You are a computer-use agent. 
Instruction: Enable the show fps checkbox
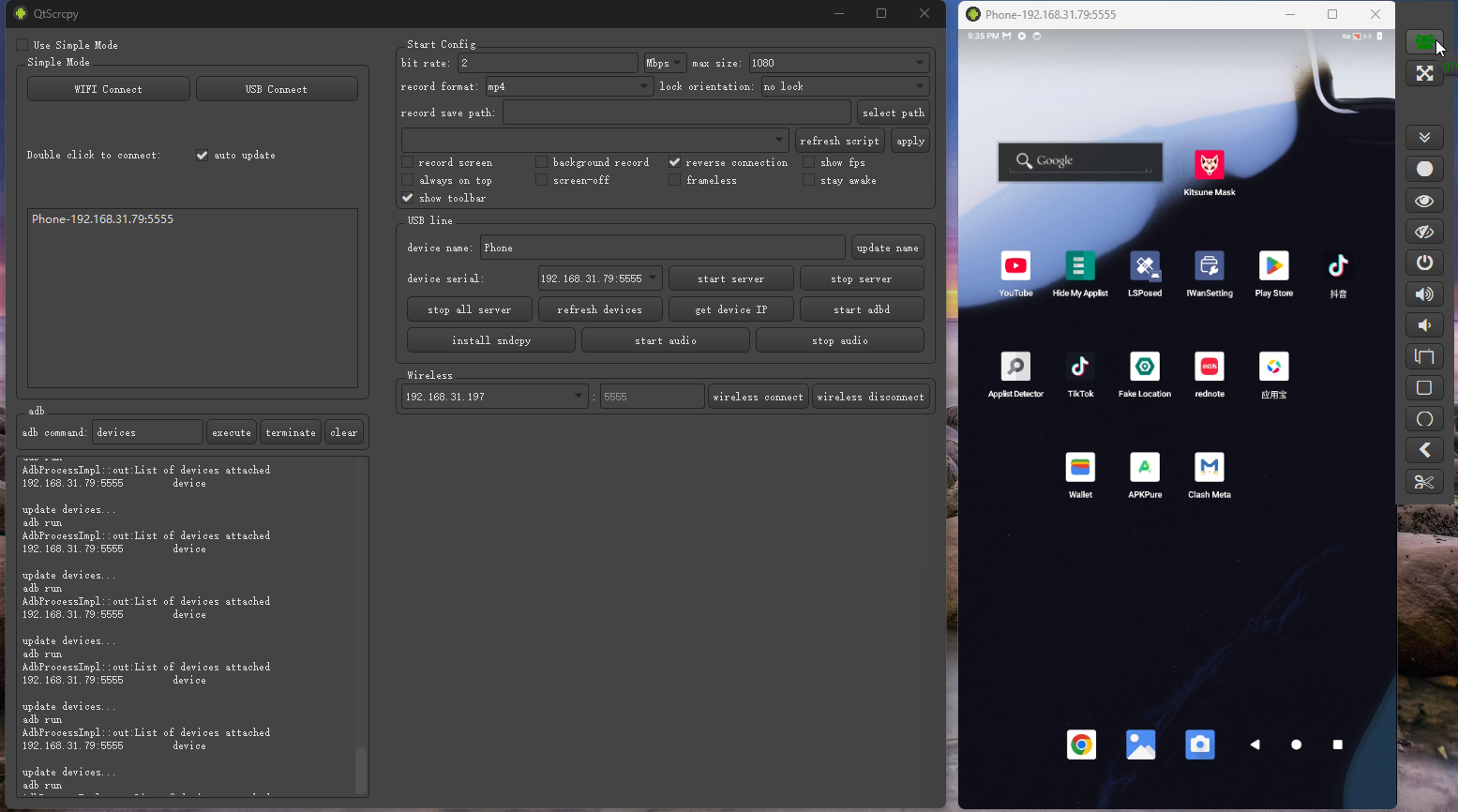[x=808, y=162]
